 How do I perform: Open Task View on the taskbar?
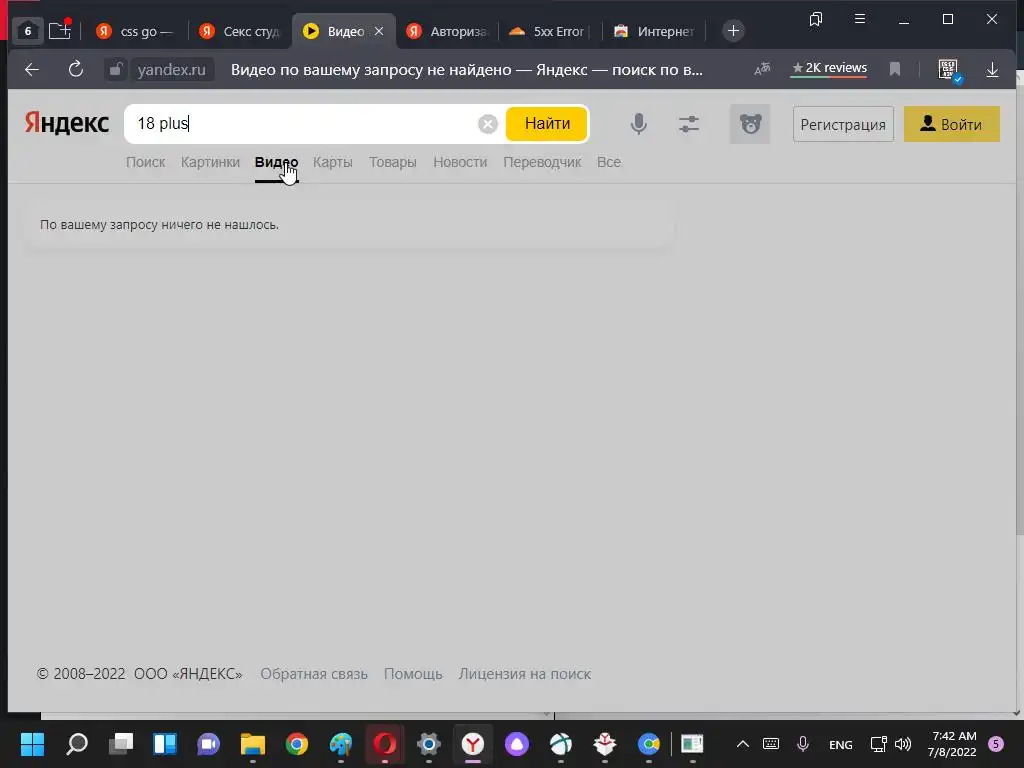pos(121,744)
